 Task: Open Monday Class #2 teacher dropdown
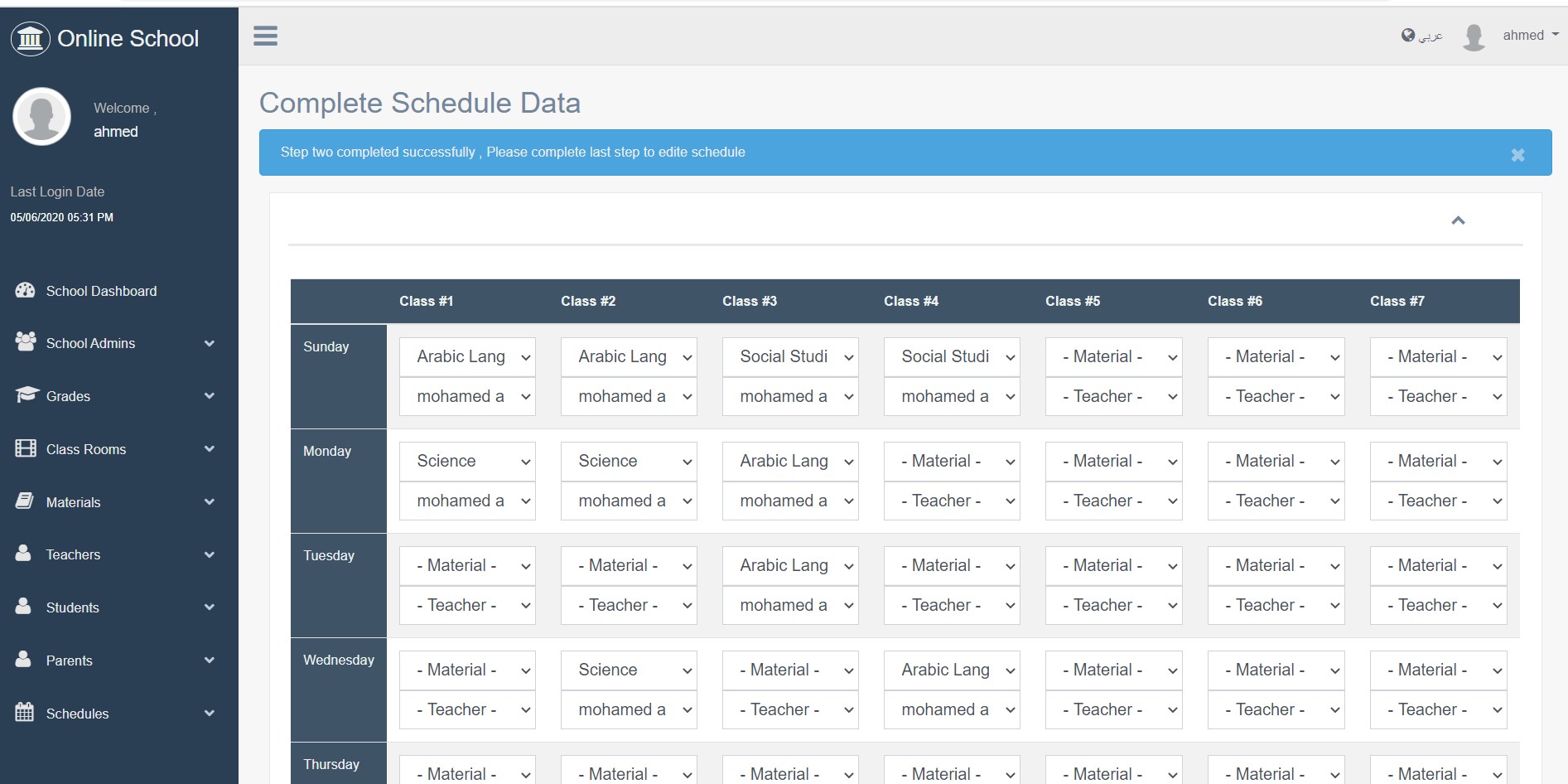[x=628, y=501]
